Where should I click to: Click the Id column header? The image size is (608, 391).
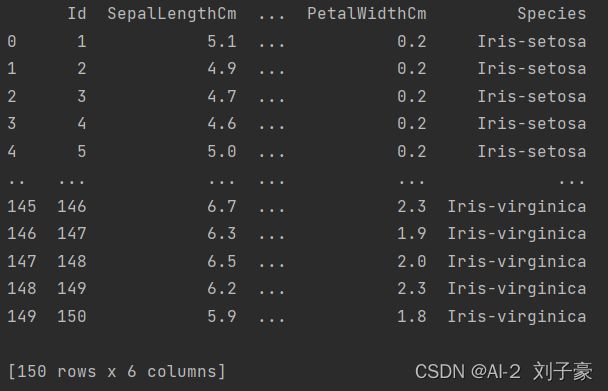coord(77,14)
